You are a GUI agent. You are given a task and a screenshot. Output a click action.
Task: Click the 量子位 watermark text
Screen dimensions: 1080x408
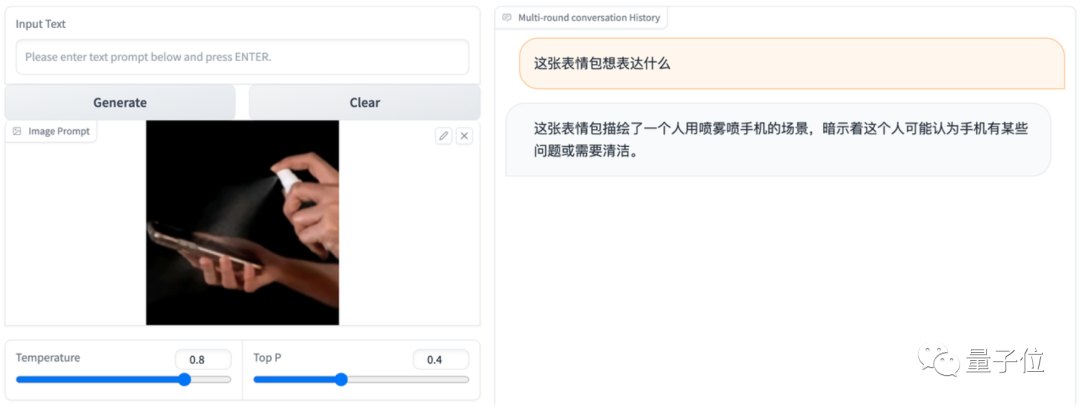point(1004,360)
